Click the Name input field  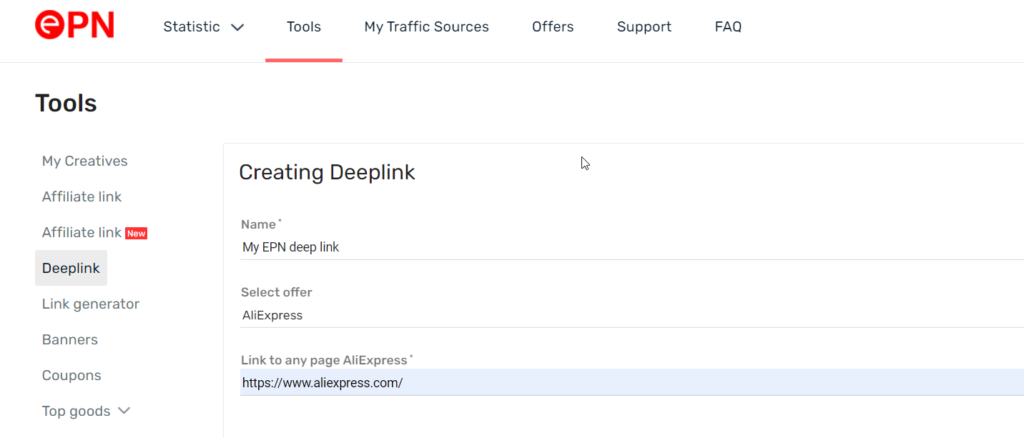(x=632, y=248)
